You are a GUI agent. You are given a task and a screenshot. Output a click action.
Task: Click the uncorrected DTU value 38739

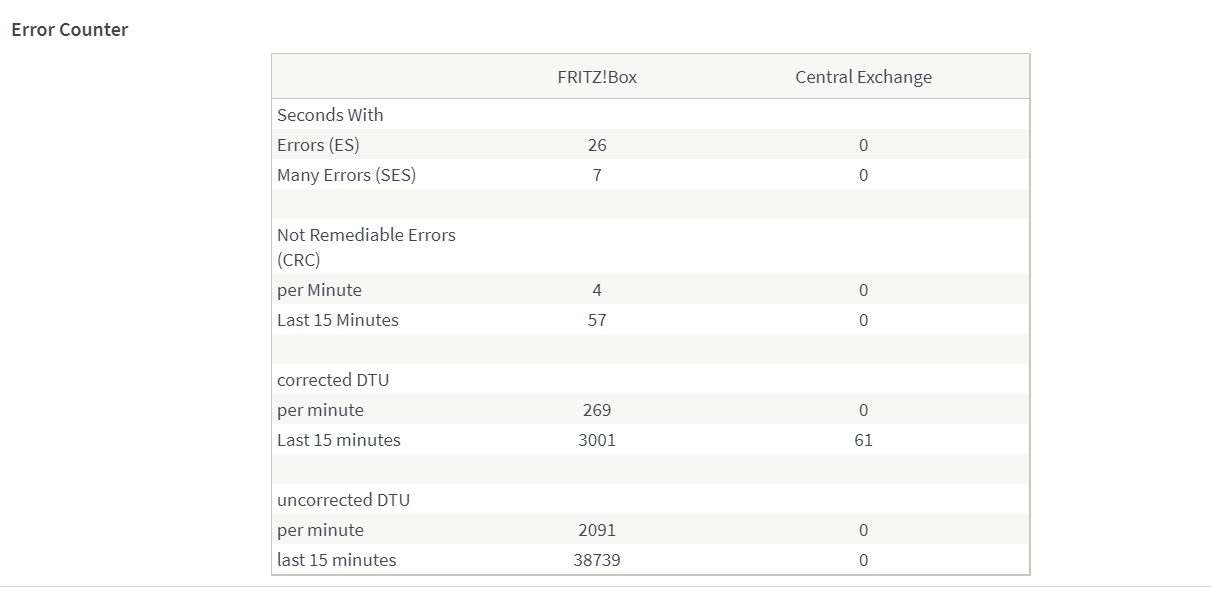(x=597, y=560)
